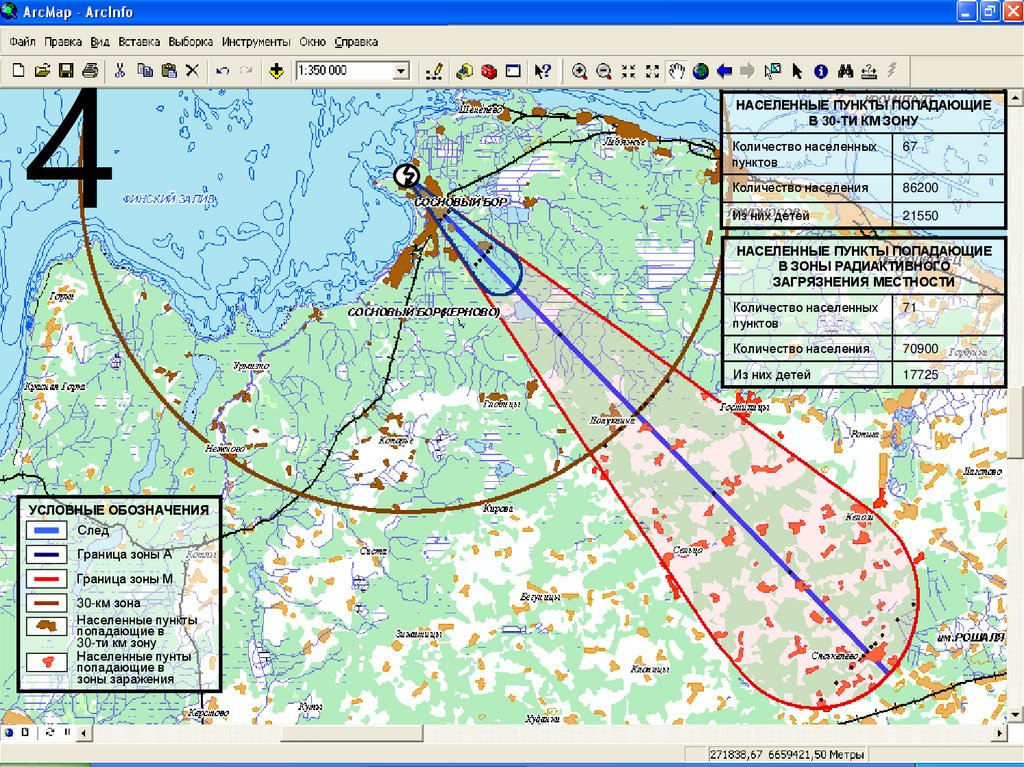Activate the Identify info tool
Image resolution: width=1024 pixels, height=767 pixels.
[821, 71]
